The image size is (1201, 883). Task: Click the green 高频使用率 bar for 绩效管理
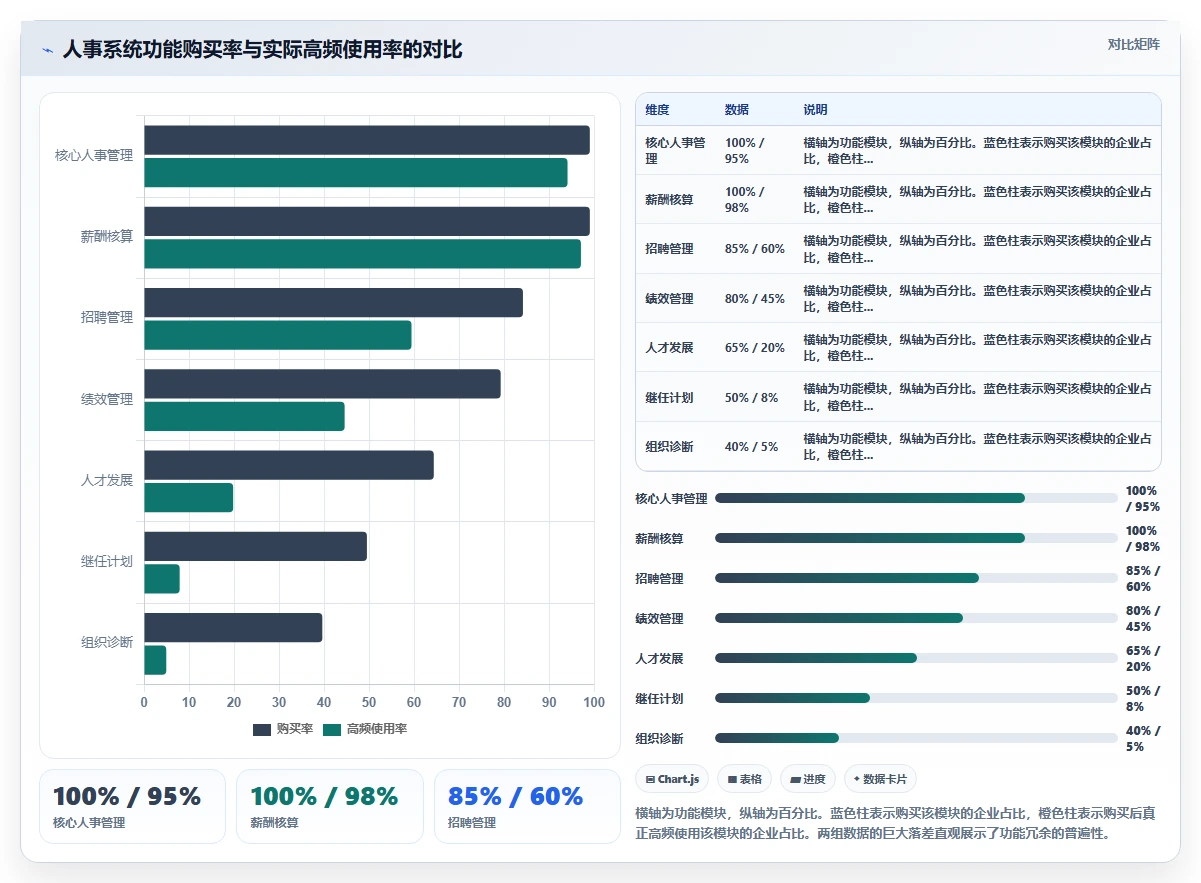pos(244,416)
